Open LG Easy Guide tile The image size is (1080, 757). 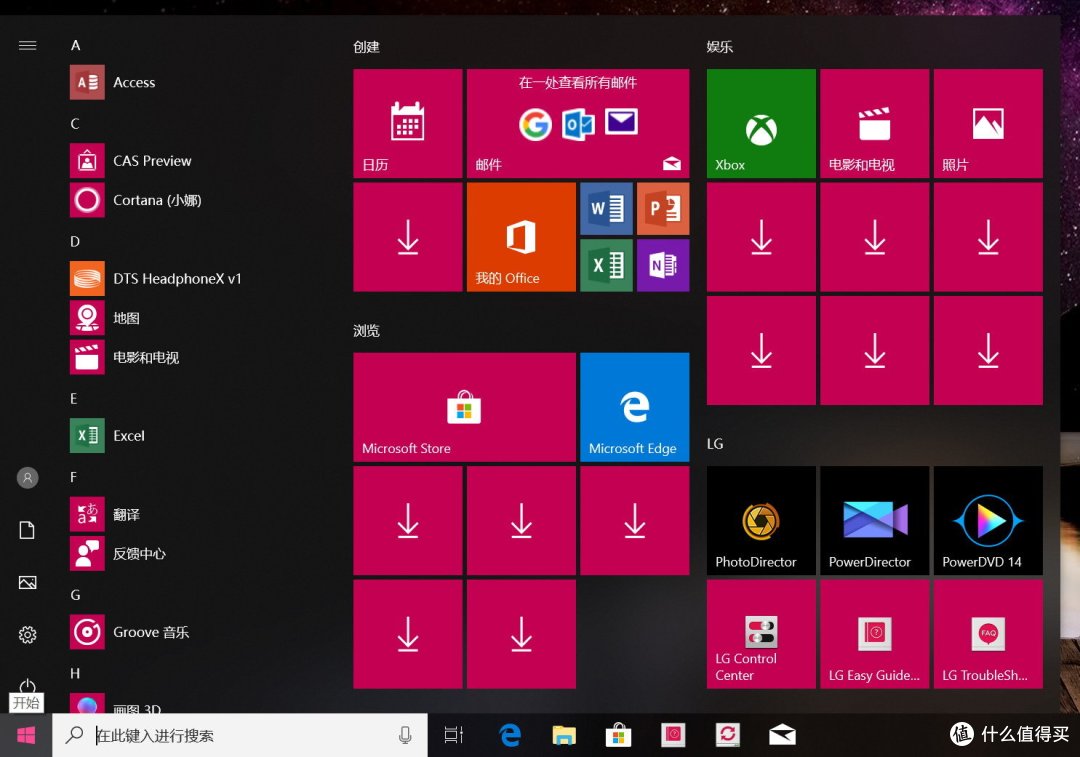point(875,634)
